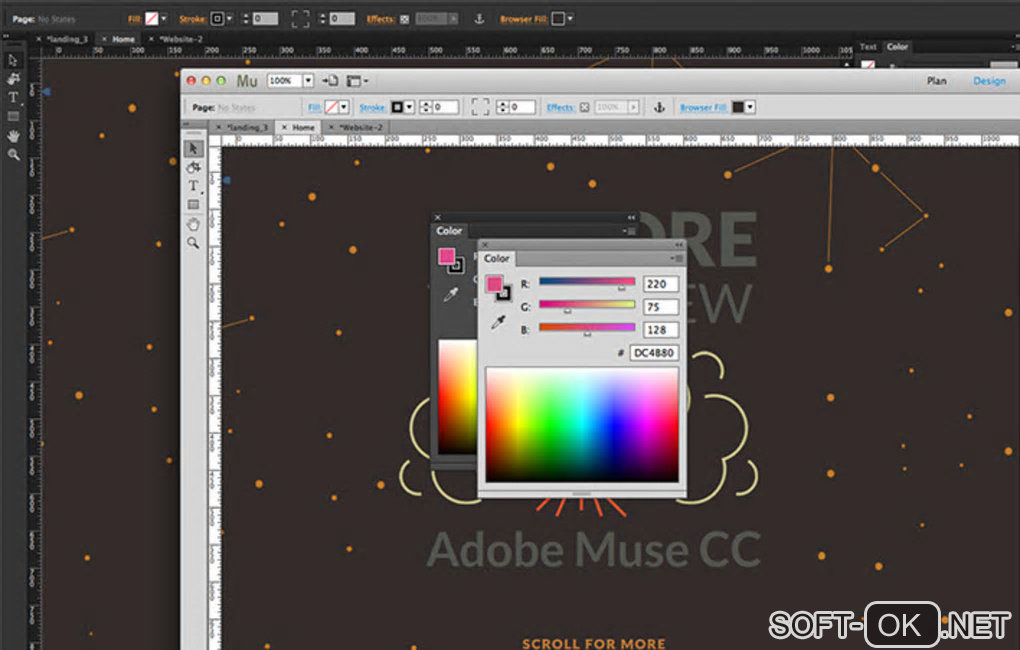
Task: Click the eyedropper in dark Color panel
Action: click(450, 295)
